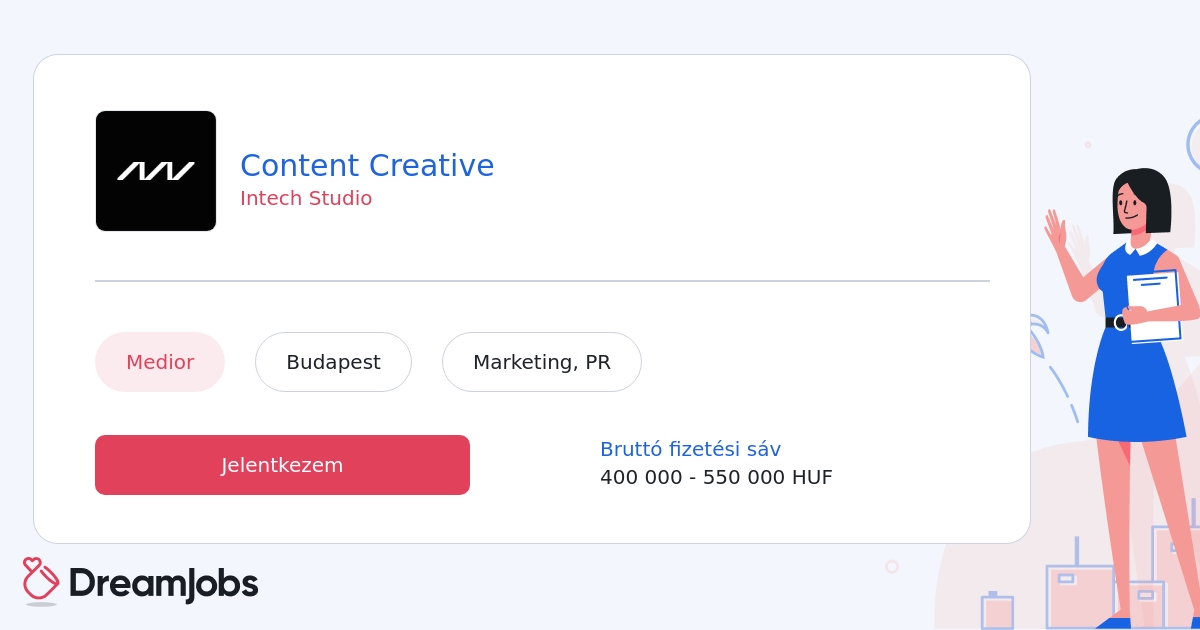Click the 400 000 - 550 000 HUF salary text
The width and height of the screenshot is (1200, 630).
(x=716, y=477)
